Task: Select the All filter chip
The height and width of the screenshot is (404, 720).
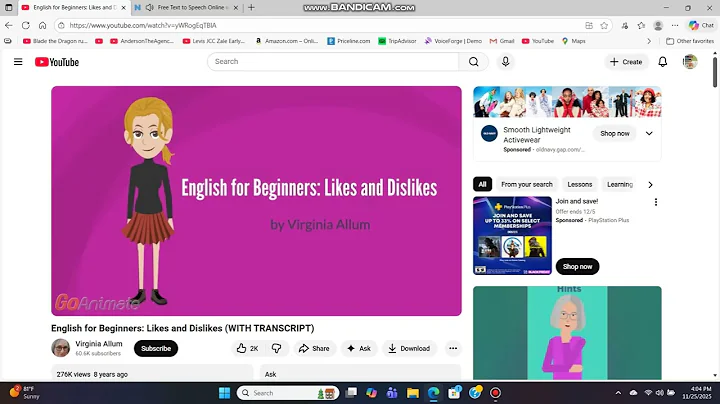Action: coord(482,184)
